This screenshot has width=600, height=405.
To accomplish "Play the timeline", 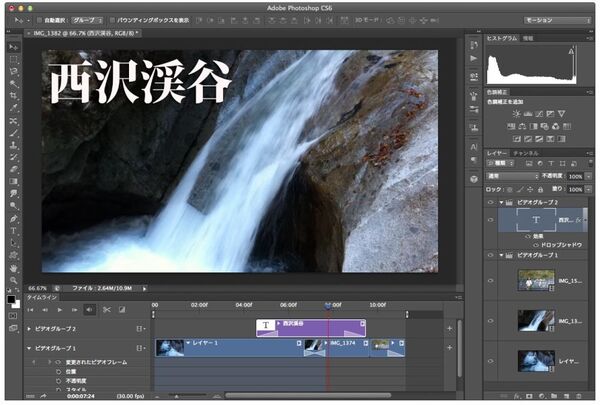I will [60, 310].
